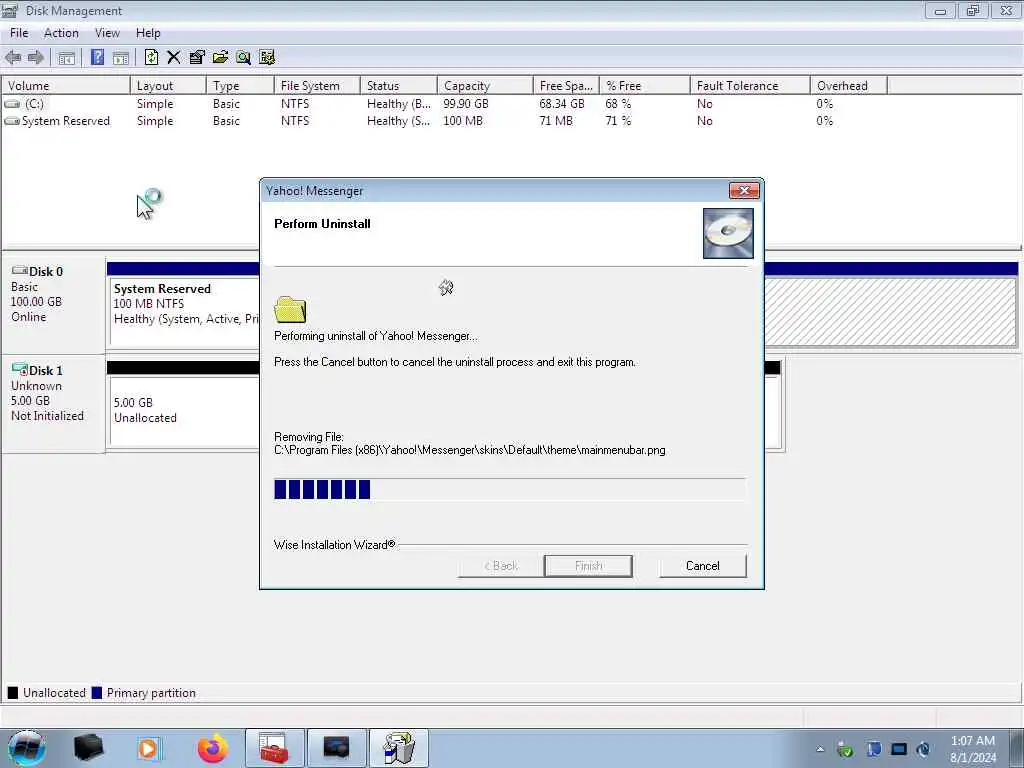Viewport: 1024px width, 768px height.
Task: Click the Back arrow toolbar icon
Action: coord(13,57)
